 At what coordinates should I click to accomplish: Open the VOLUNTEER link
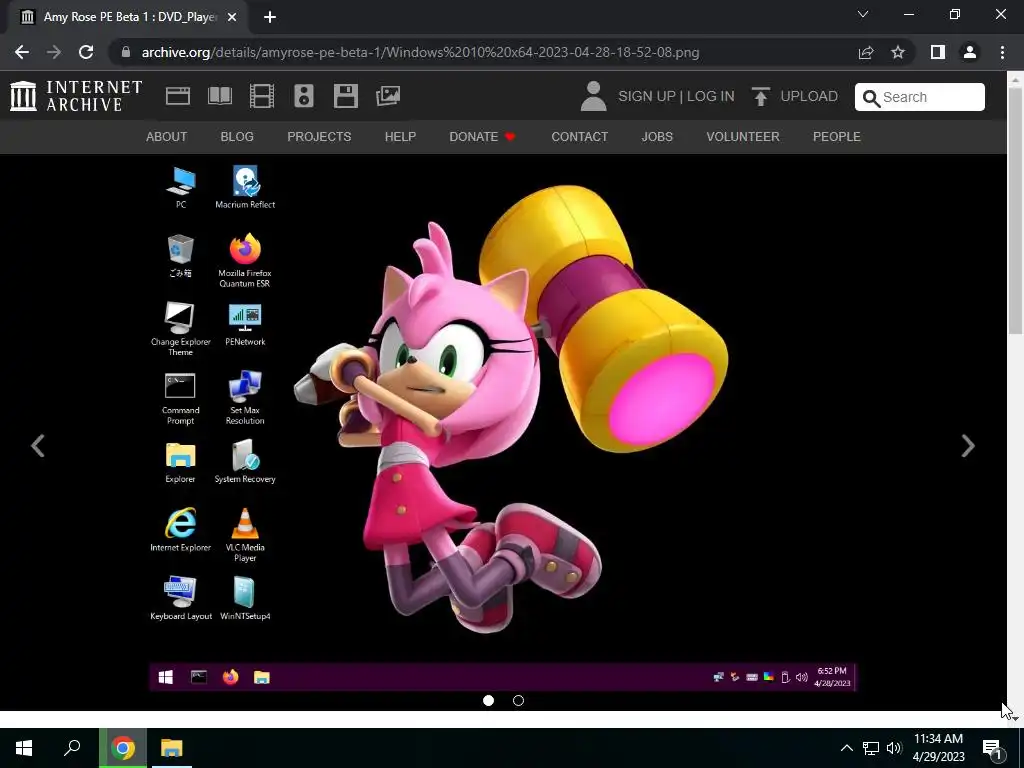tap(743, 136)
